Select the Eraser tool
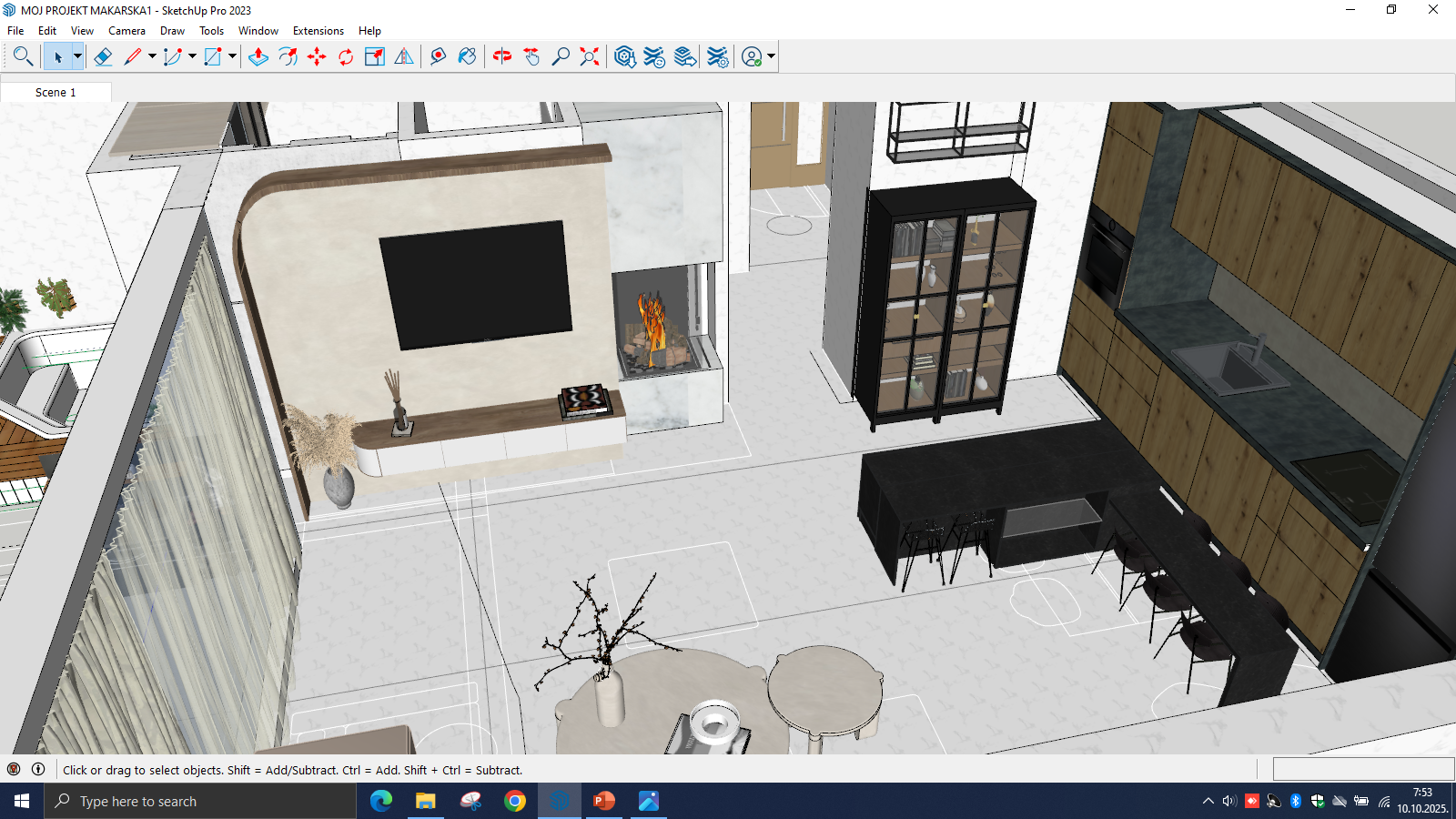The width and height of the screenshot is (1456, 819). click(x=103, y=56)
